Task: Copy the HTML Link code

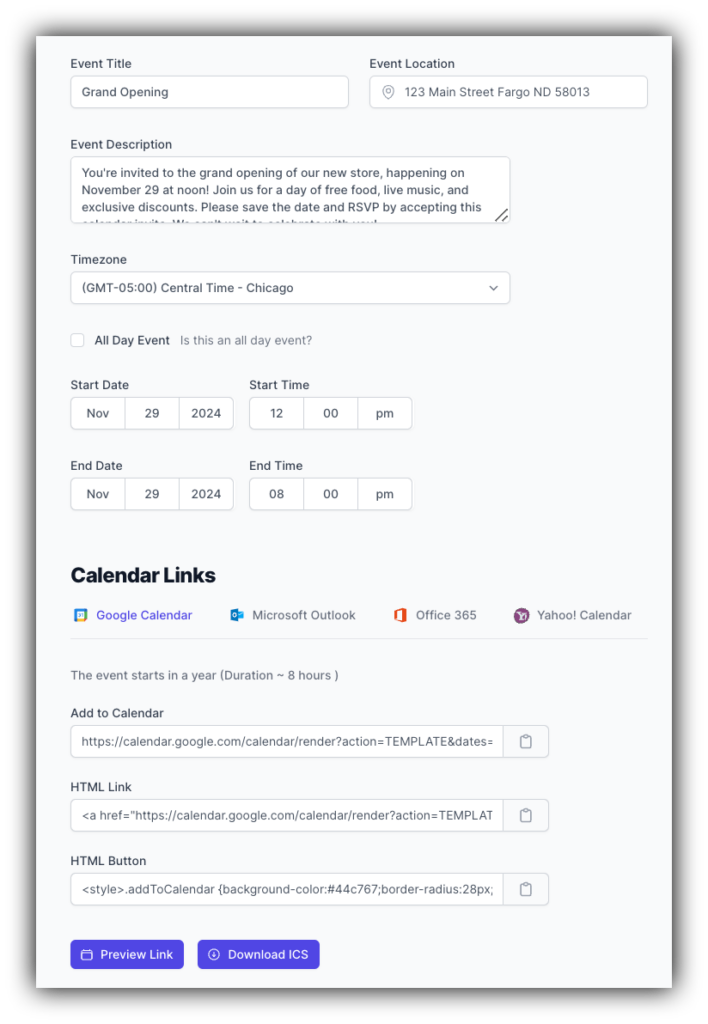Action: point(525,815)
